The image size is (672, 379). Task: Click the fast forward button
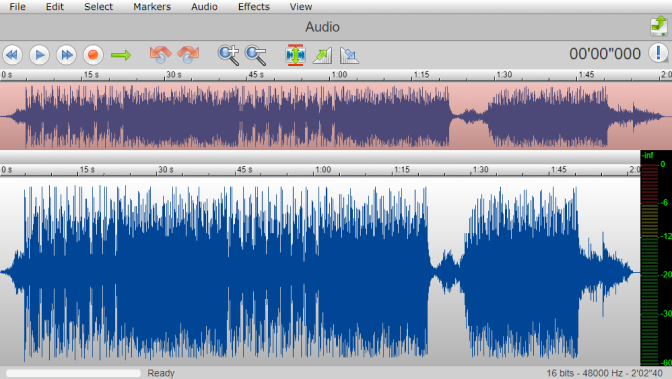(x=66, y=55)
